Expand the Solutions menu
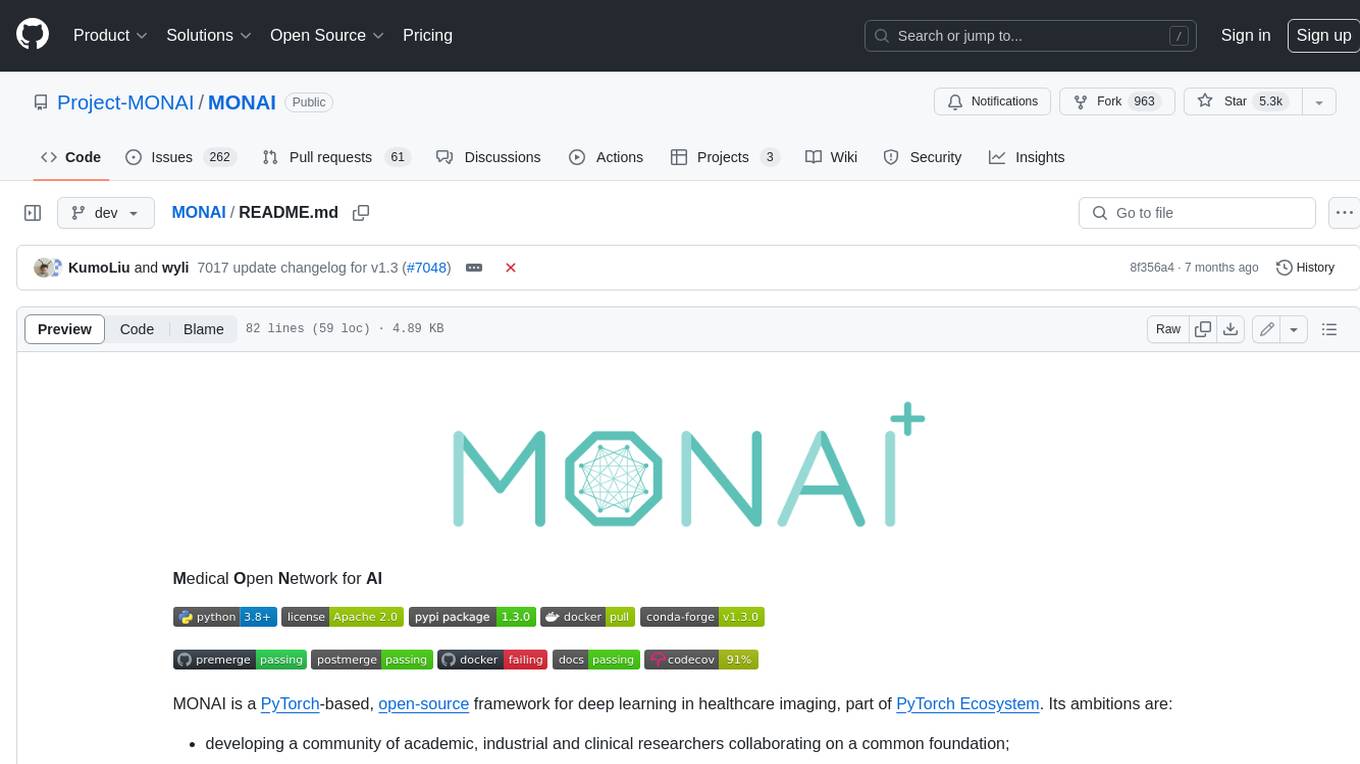Screen dimensions: 1360x764 coord(208,35)
